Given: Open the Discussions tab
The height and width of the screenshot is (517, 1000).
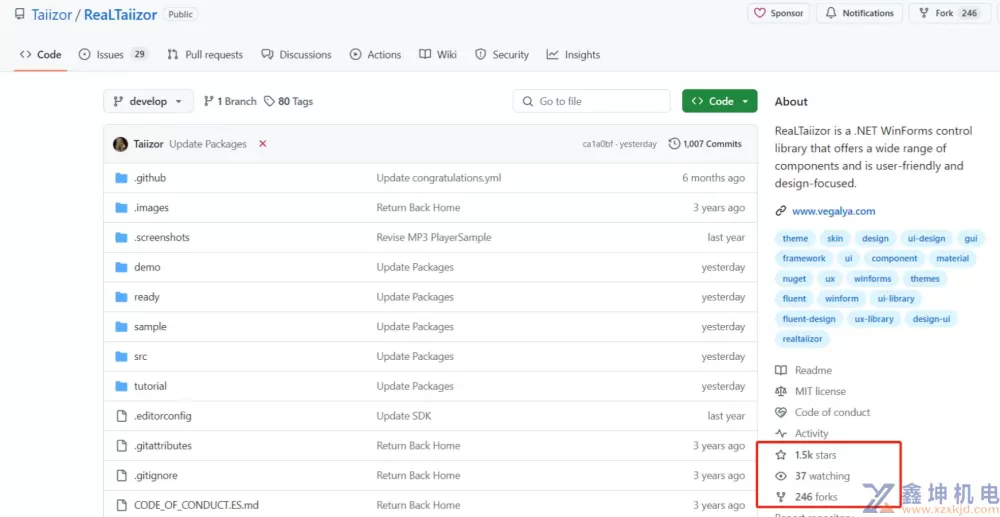Looking at the screenshot, I should click(297, 55).
